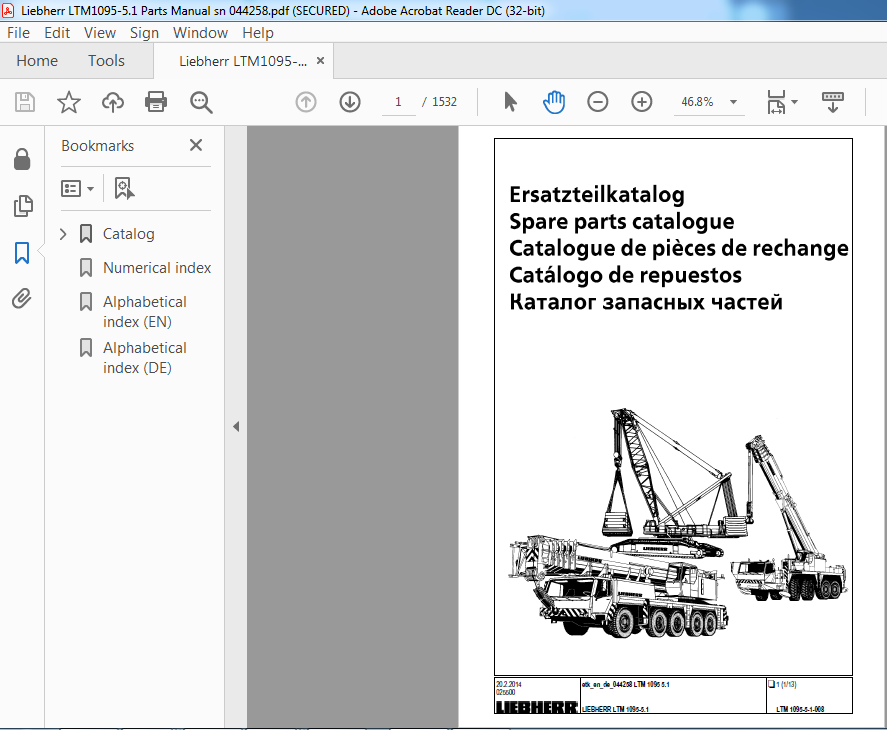Viewport: 887px width, 730px height.
Task: Click the 'Ersatzteilkatalog' title text
Action: (597, 195)
